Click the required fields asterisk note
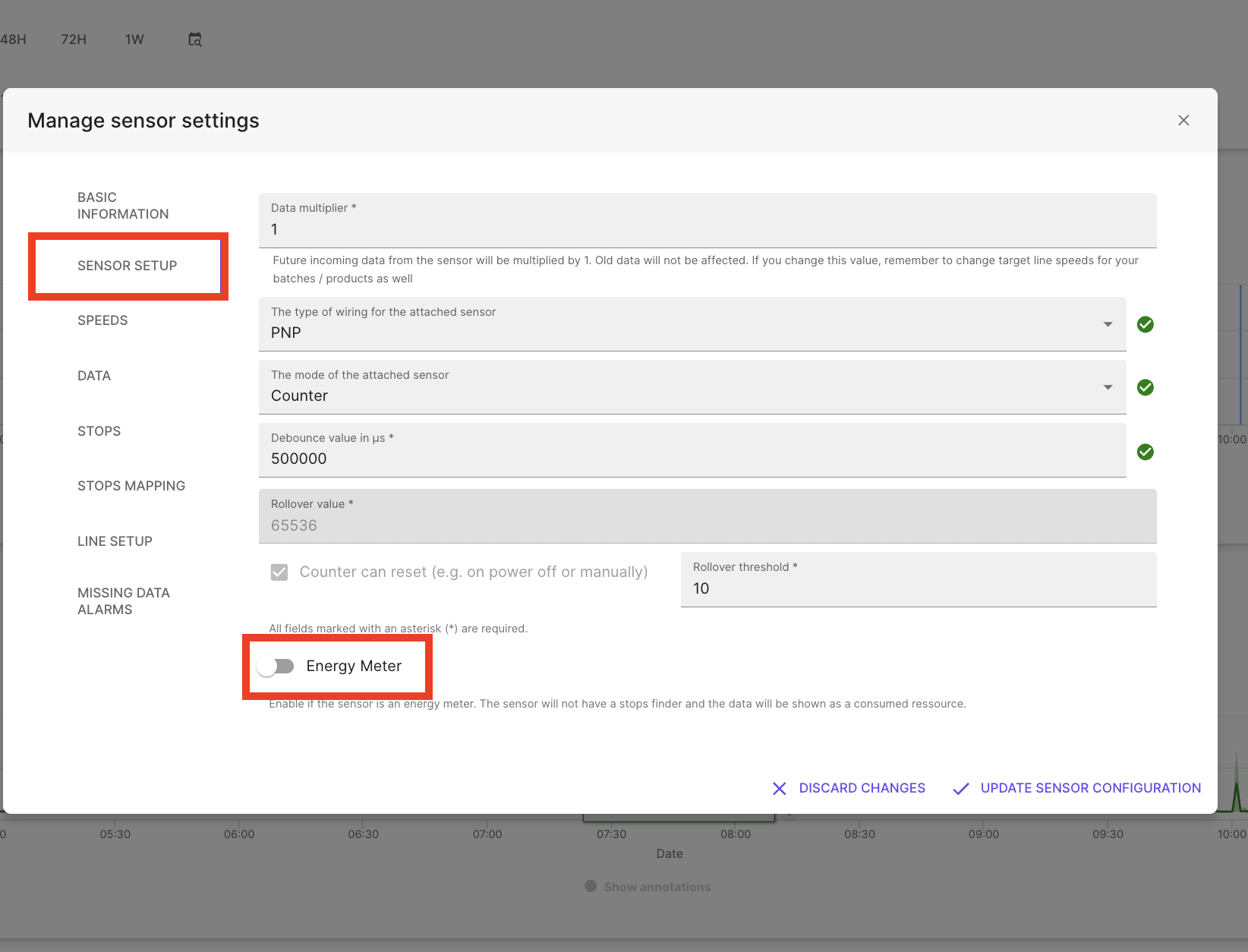 point(399,629)
